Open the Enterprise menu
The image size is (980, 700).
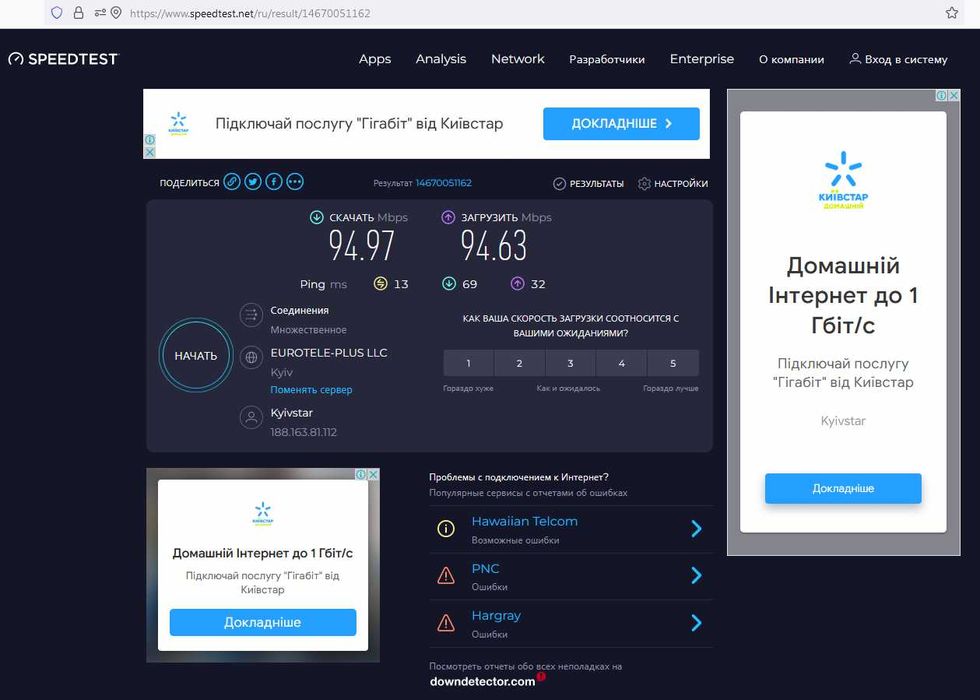click(x=702, y=59)
